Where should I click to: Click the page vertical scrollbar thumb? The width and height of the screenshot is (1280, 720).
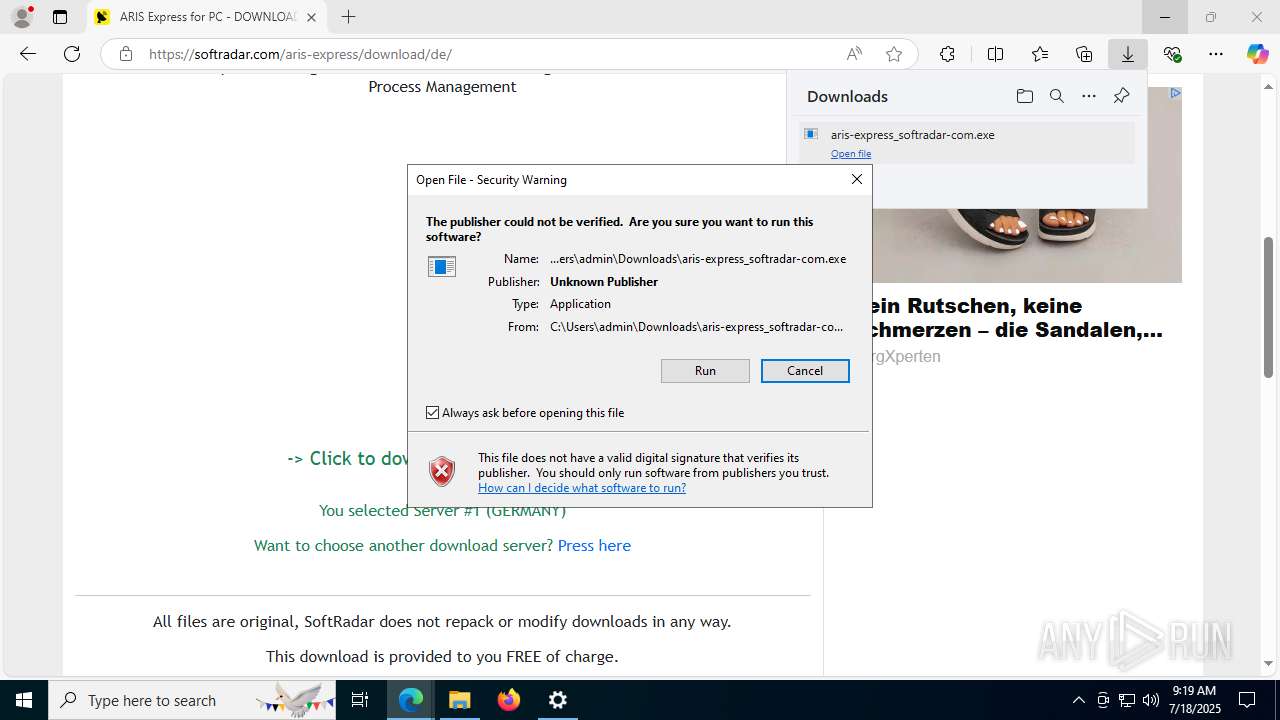click(x=1268, y=307)
